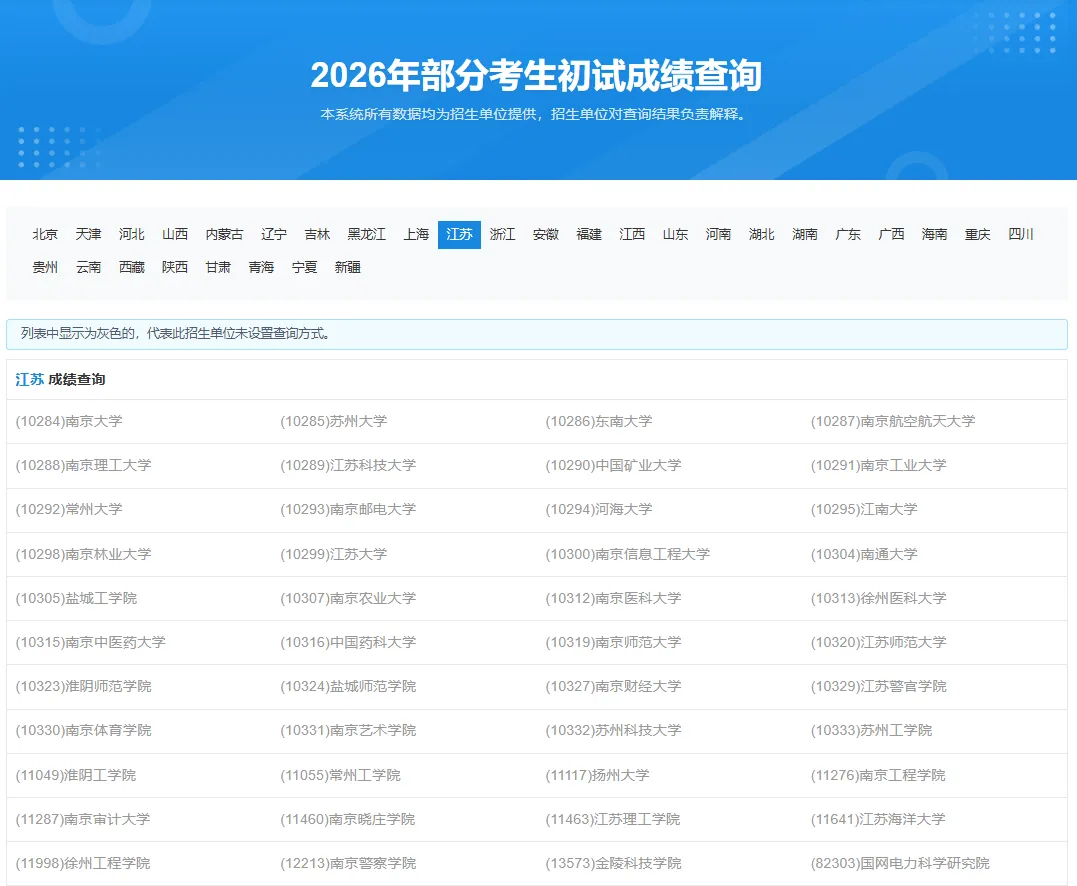Open (12213)南京警察学院
The width and height of the screenshot is (1077, 886).
point(348,863)
